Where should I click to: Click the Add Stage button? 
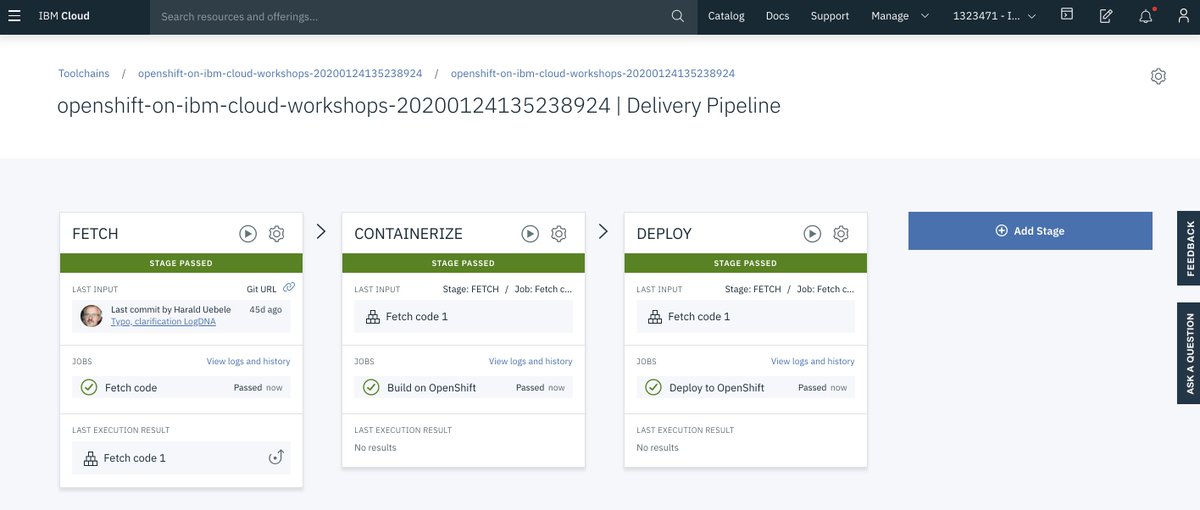click(1030, 231)
